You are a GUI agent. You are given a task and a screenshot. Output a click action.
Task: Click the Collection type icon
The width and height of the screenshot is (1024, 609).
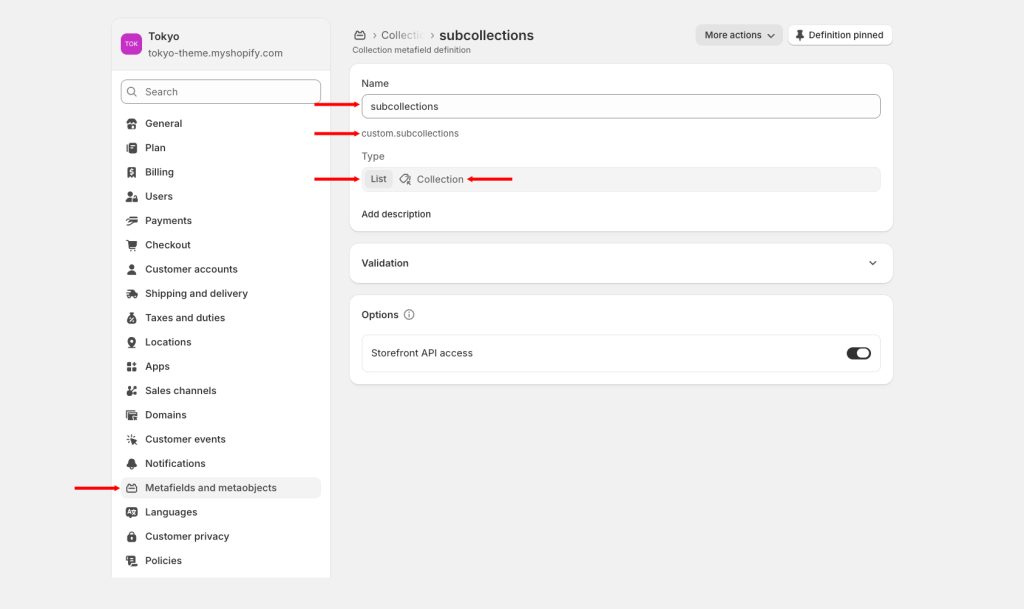pyautogui.click(x=405, y=179)
